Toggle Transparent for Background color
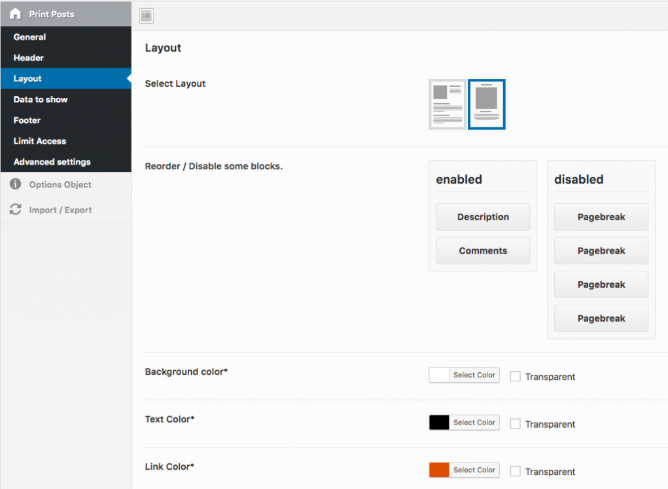 point(515,377)
